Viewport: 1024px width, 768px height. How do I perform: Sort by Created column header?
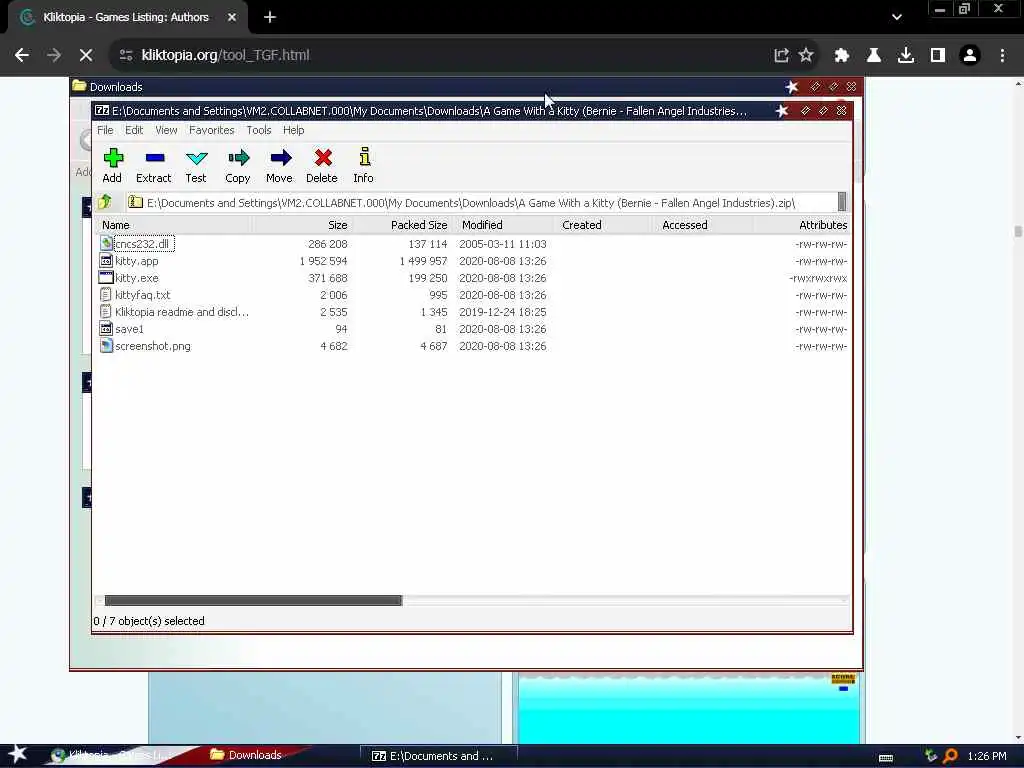(x=602, y=225)
